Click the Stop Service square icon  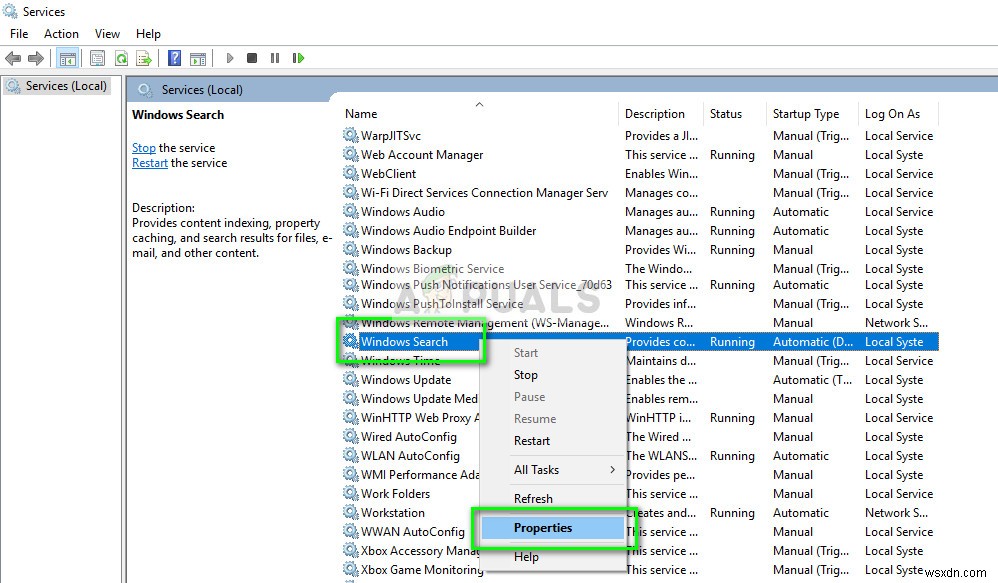click(x=252, y=59)
